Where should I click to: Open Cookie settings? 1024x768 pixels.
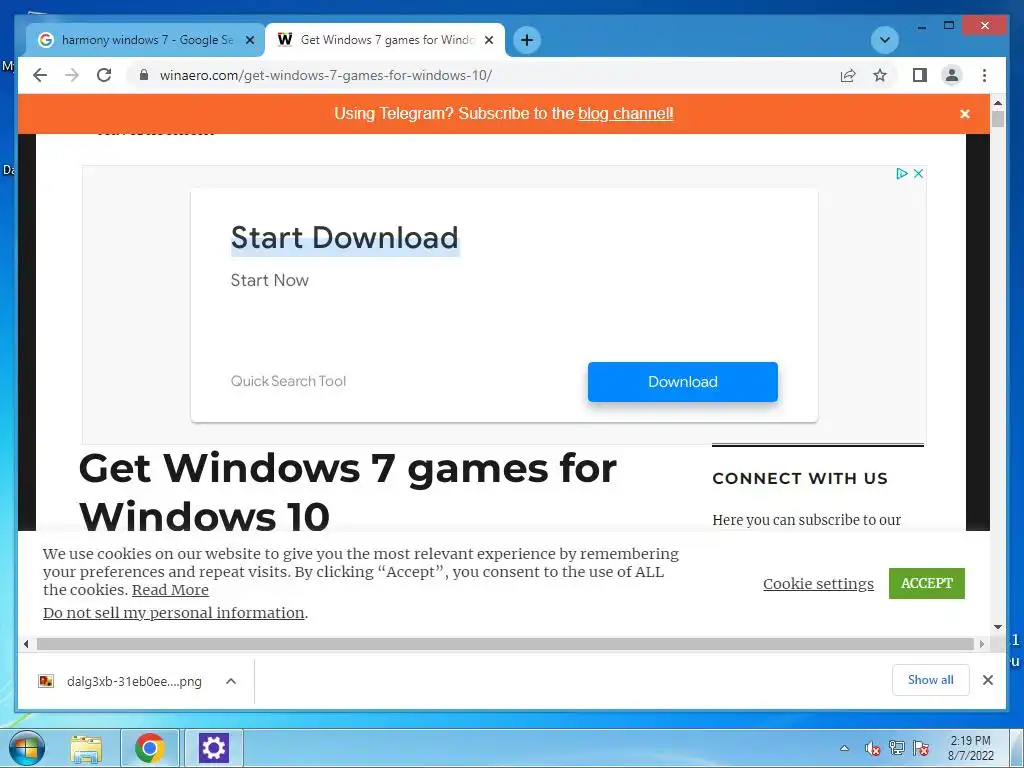[818, 583]
